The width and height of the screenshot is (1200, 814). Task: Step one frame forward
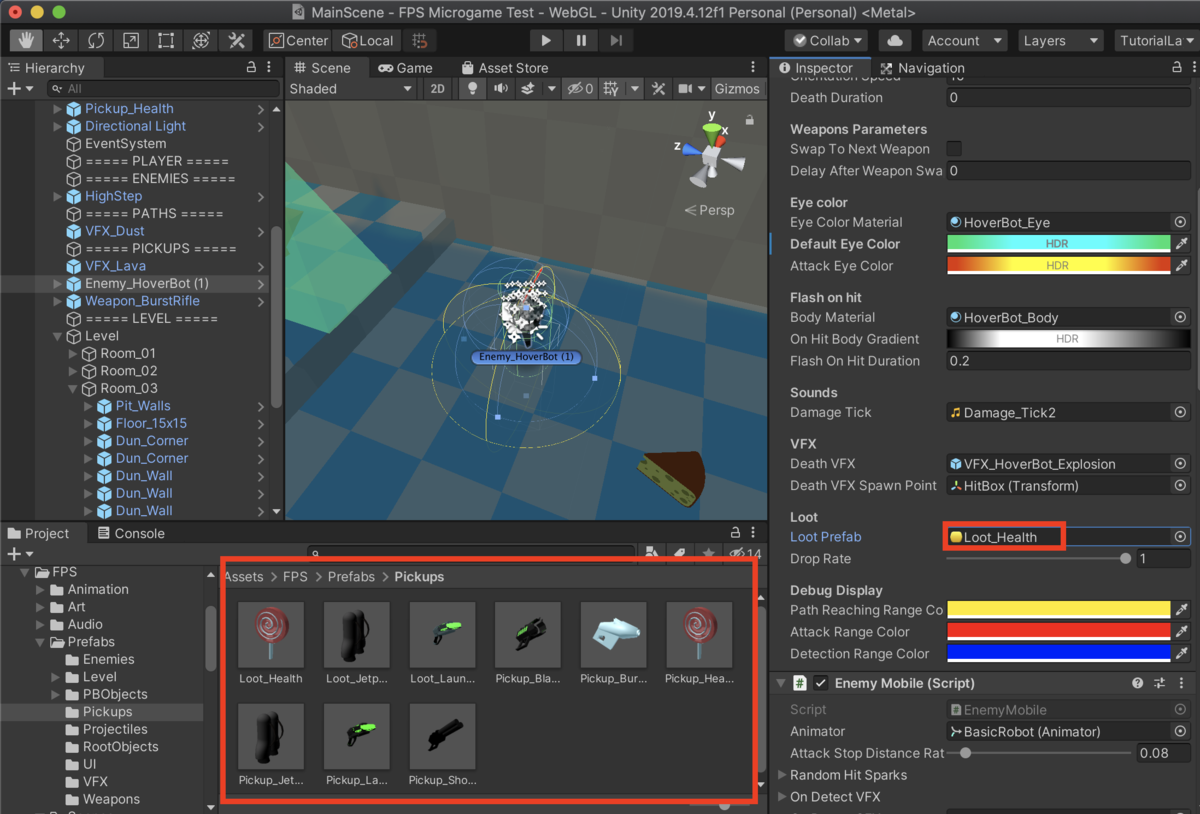(x=616, y=41)
